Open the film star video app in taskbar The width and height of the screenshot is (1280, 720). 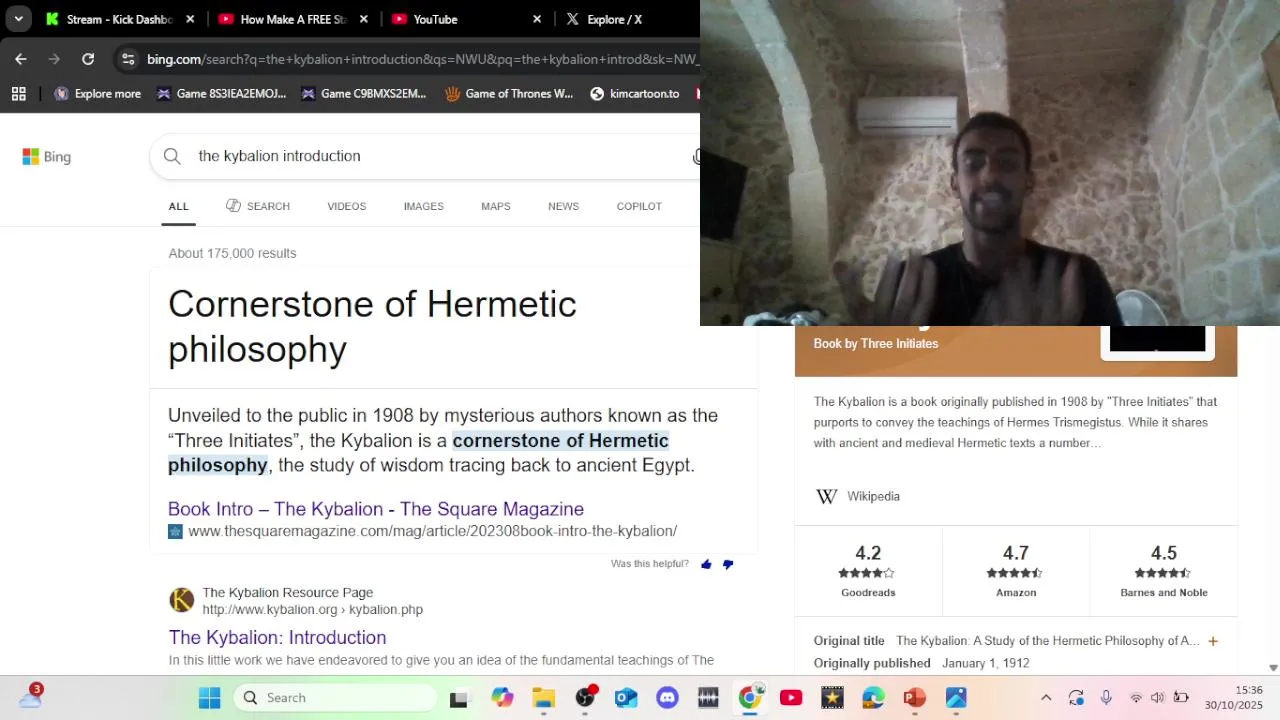click(x=832, y=698)
